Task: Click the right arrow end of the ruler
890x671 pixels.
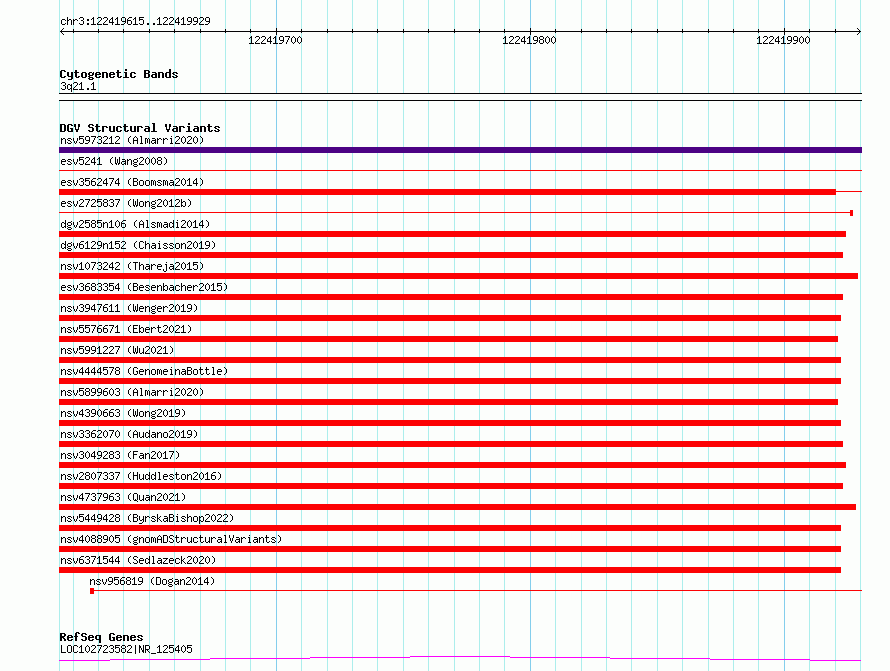Action: click(858, 32)
